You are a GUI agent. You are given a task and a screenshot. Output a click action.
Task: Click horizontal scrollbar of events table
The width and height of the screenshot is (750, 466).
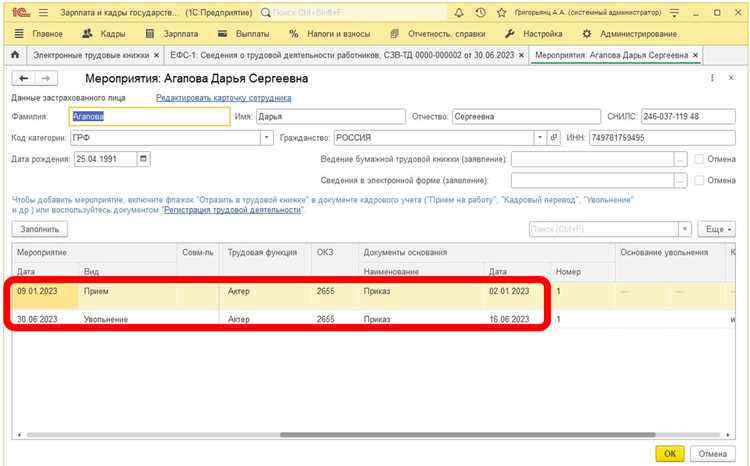tap(468, 435)
